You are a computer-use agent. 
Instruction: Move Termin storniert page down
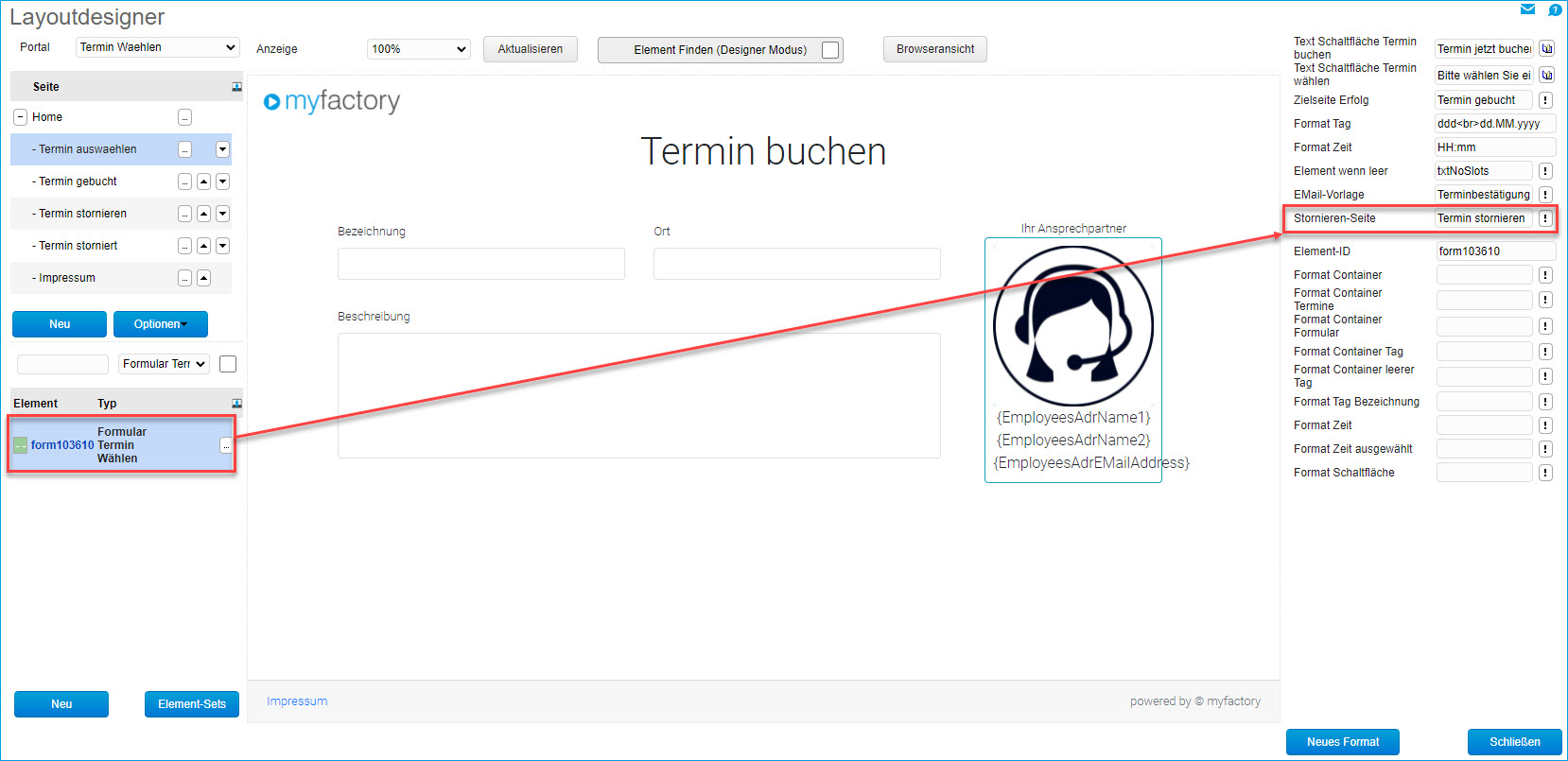click(x=222, y=246)
